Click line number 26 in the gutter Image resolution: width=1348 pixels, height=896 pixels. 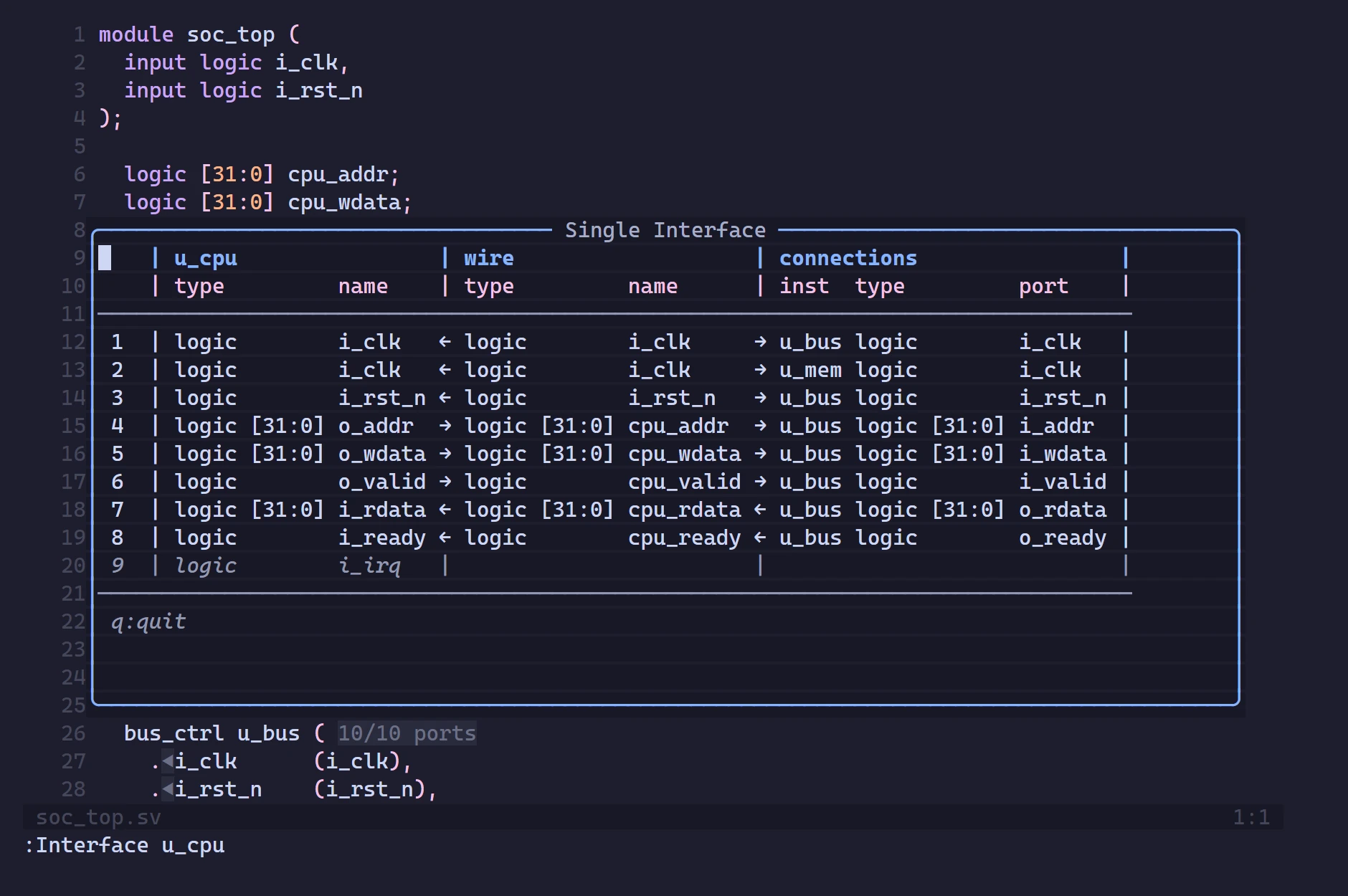coord(73,733)
